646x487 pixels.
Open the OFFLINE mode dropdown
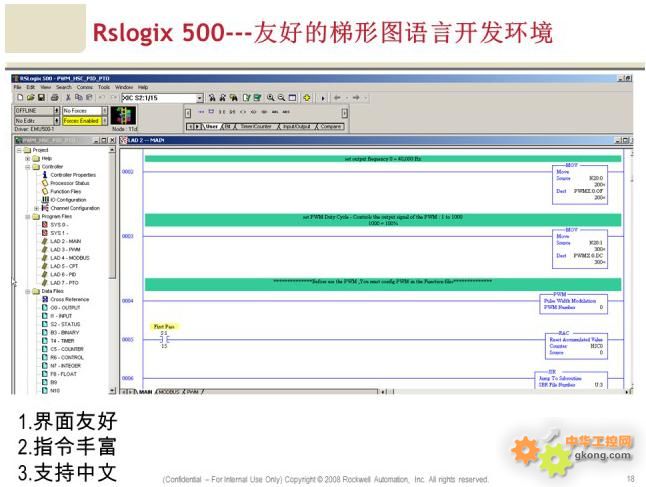[x=57, y=111]
